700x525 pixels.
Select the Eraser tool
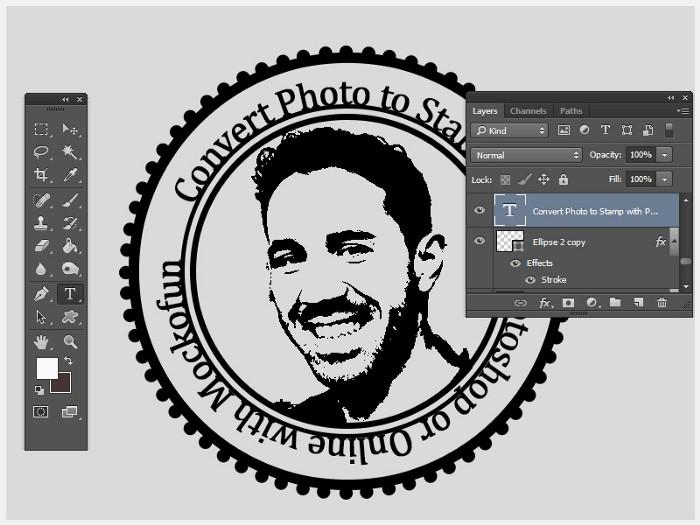[x=41, y=246]
